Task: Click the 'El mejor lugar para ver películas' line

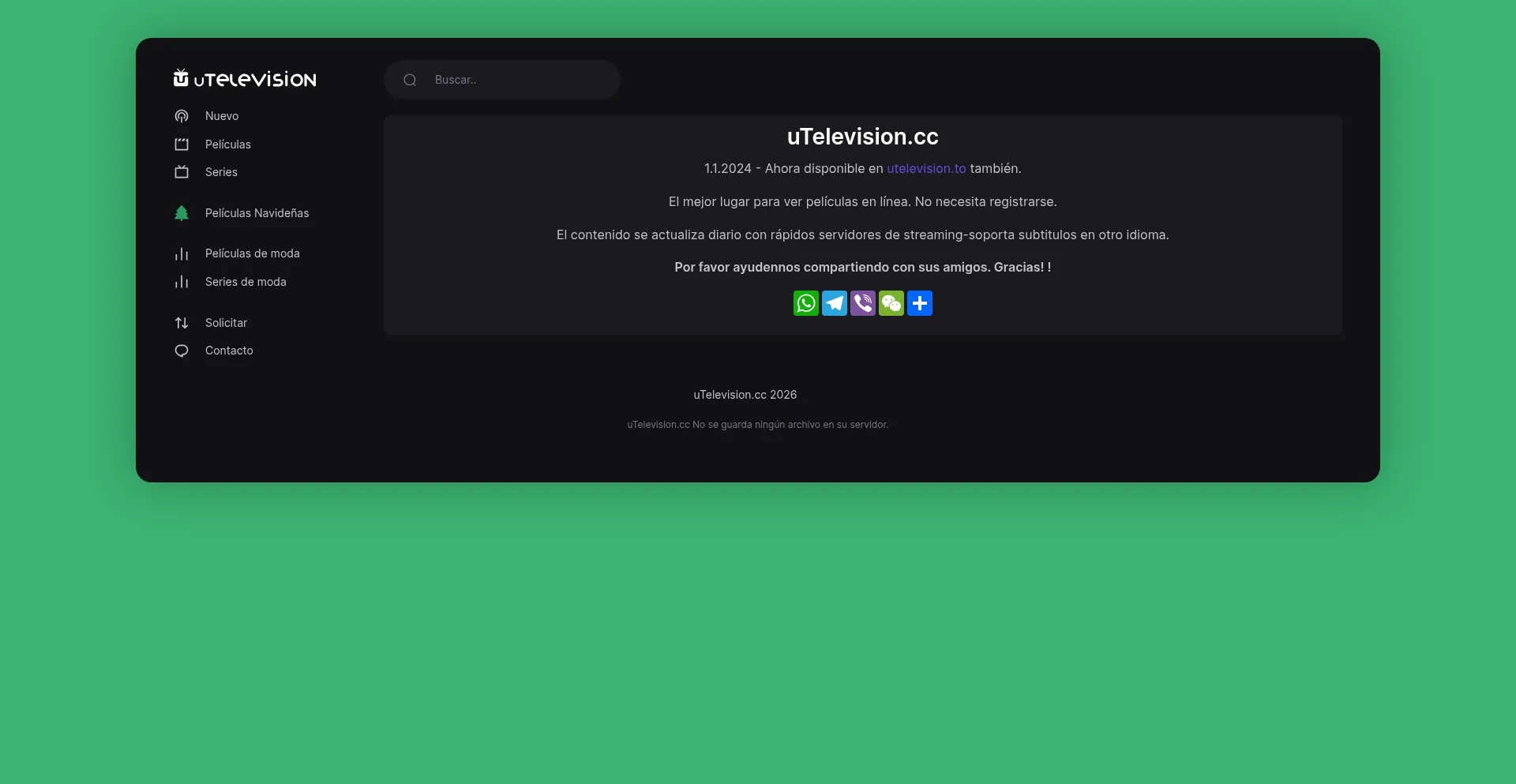Action: pyautogui.click(x=863, y=201)
